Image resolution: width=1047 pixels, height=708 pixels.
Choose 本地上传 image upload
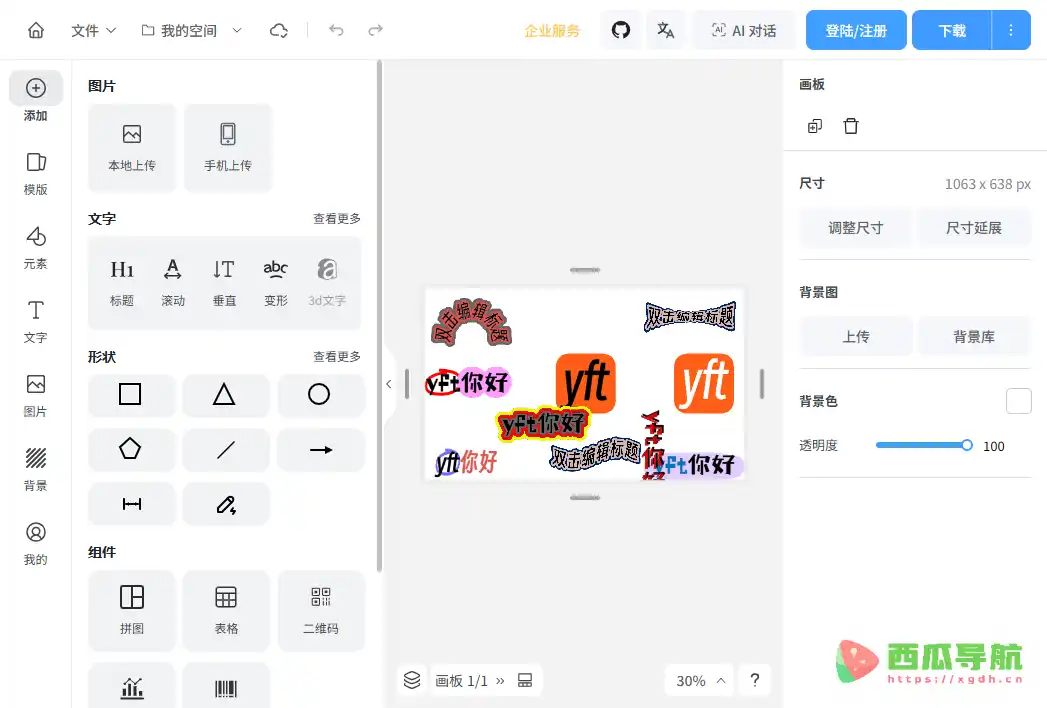pyautogui.click(x=132, y=148)
